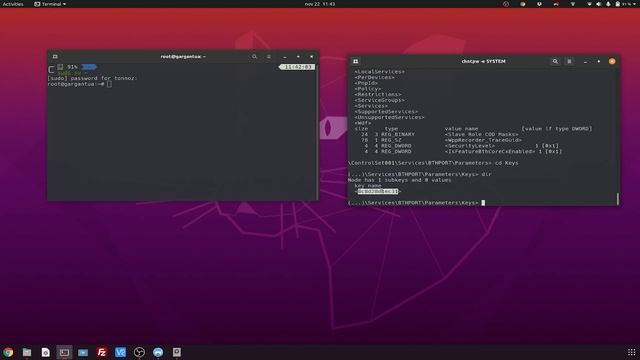This screenshot has width=640, height=360.
Task: Click the '<Restrictions>' entry
Action: point(378,95)
